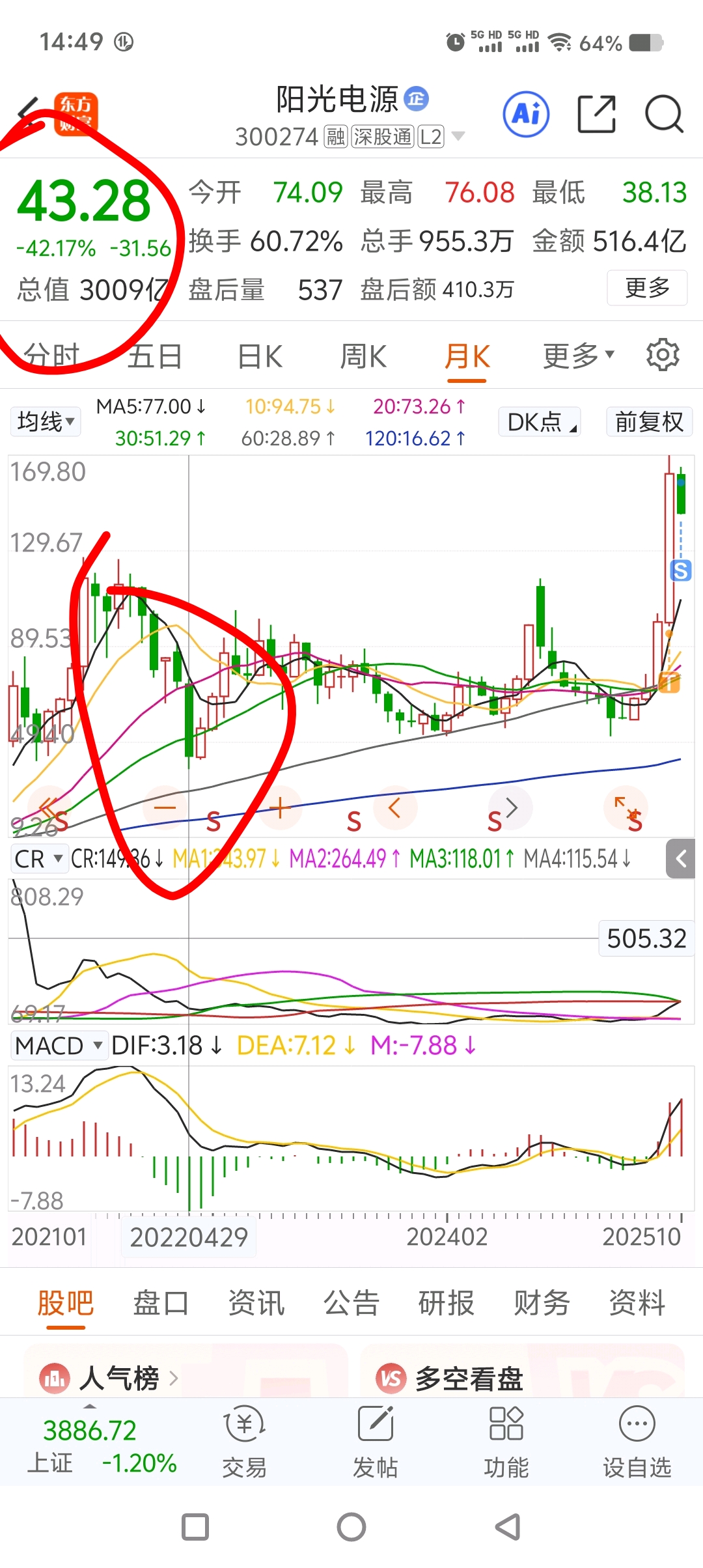Tap the MA5:77.00 value
703x1568 pixels.
pyautogui.click(x=151, y=406)
